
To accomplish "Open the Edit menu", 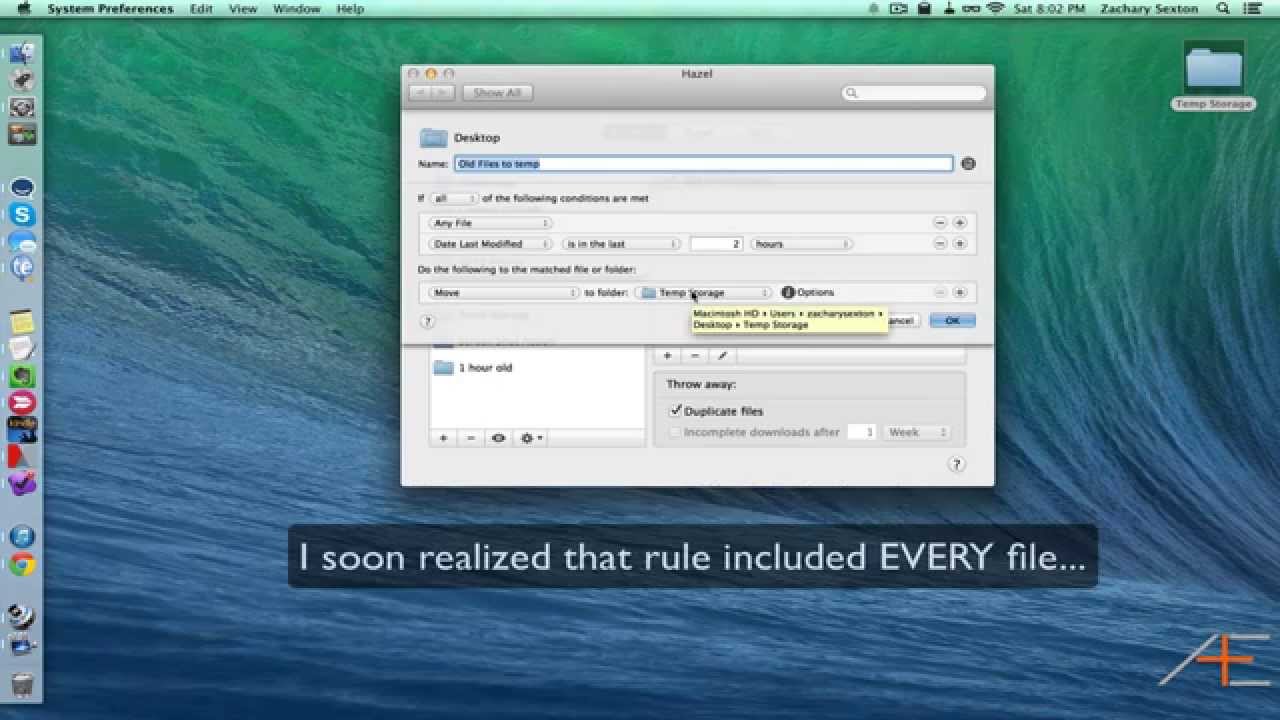I will pos(201,9).
